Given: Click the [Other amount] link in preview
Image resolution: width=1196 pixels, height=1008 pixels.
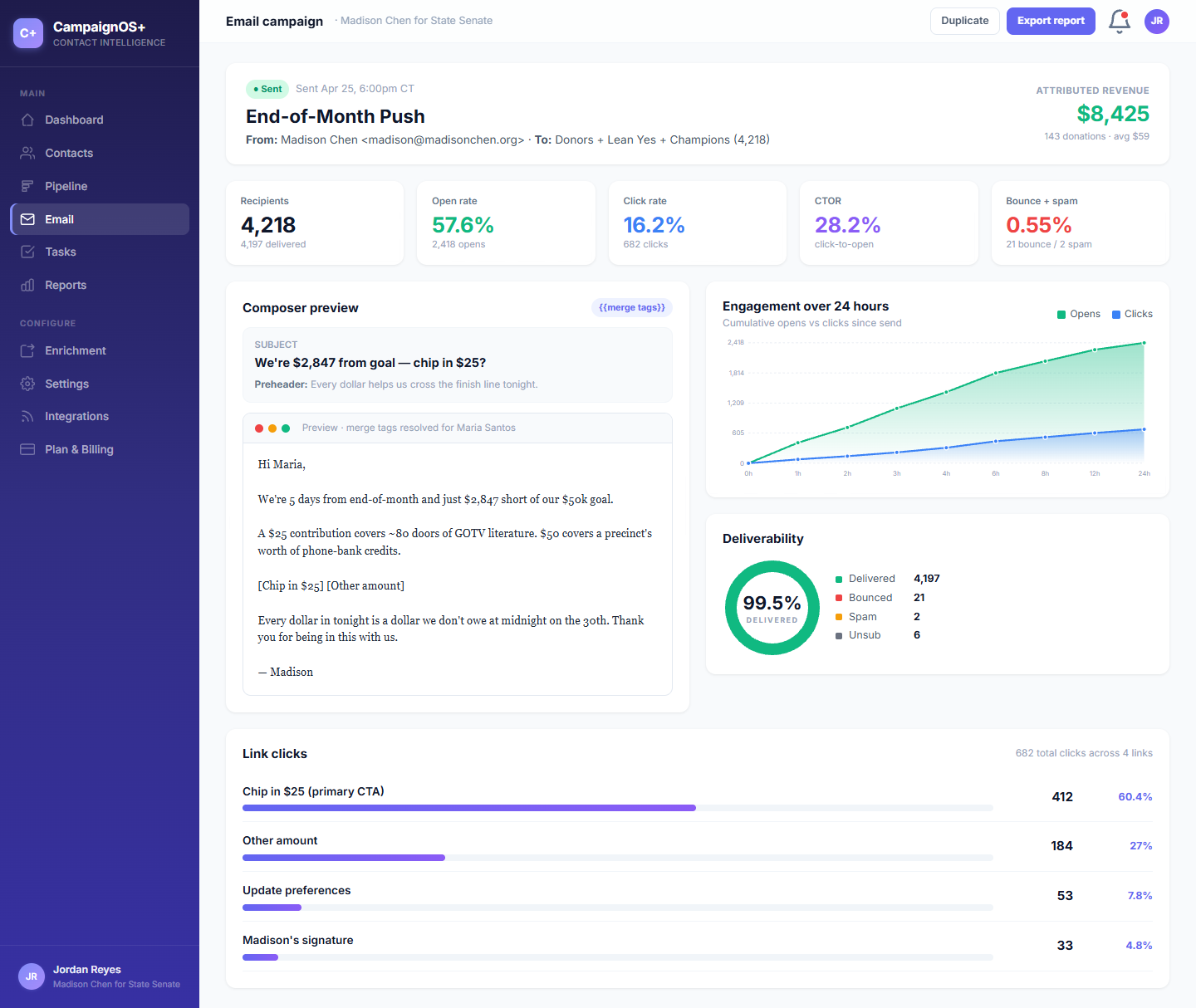Looking at the screenshot, I should [x=365, y=585].
